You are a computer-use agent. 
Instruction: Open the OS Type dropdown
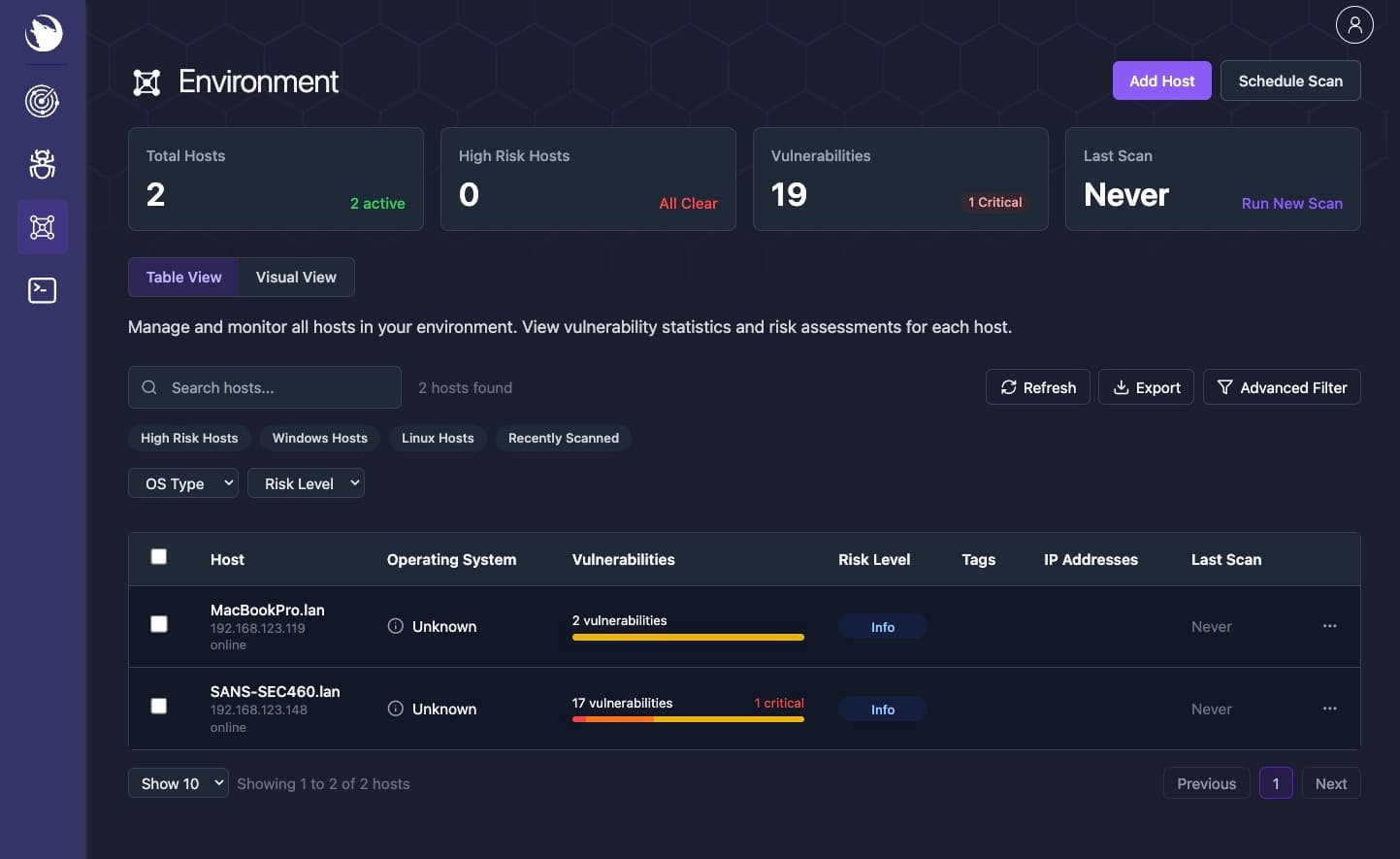click(182, 482)
